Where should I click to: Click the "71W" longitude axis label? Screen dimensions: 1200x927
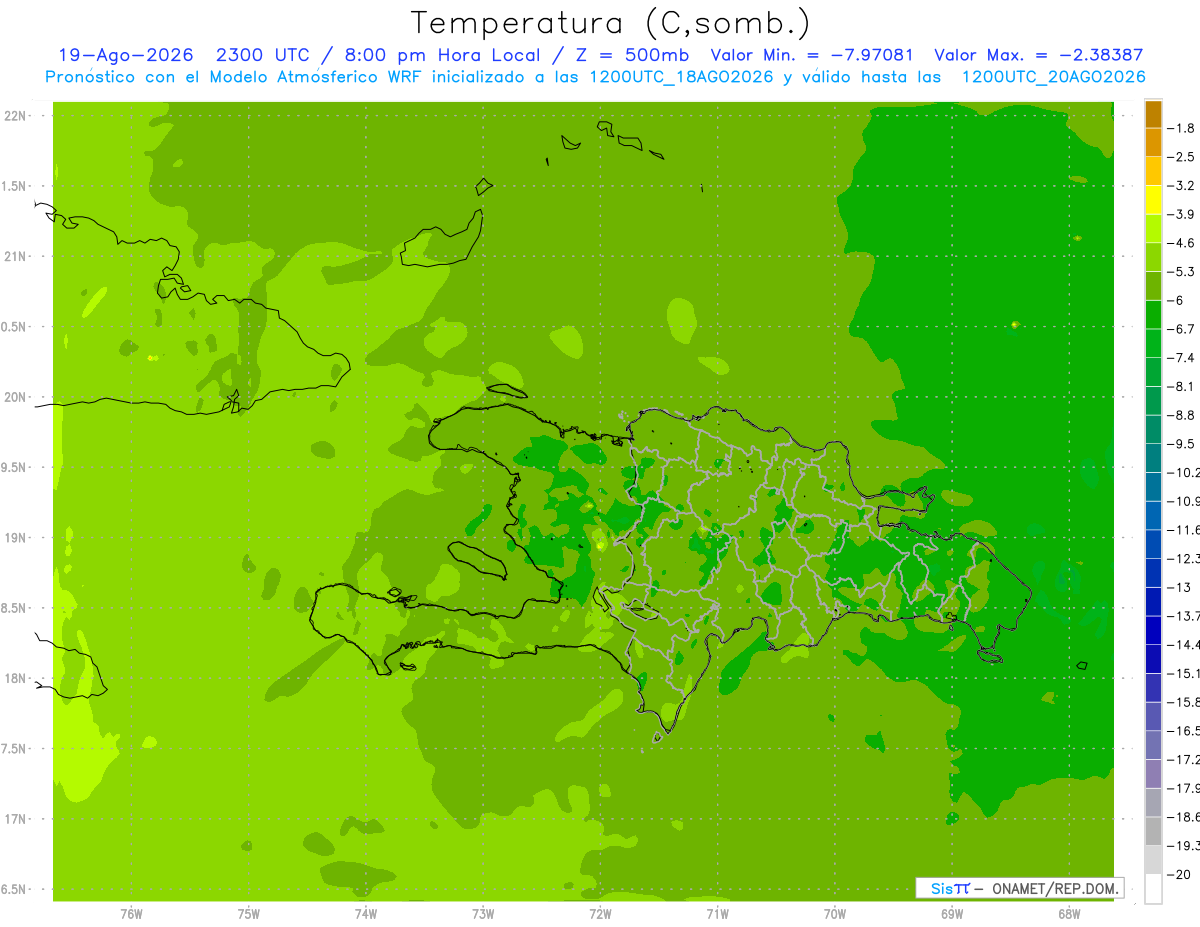(x=717, y=912)
